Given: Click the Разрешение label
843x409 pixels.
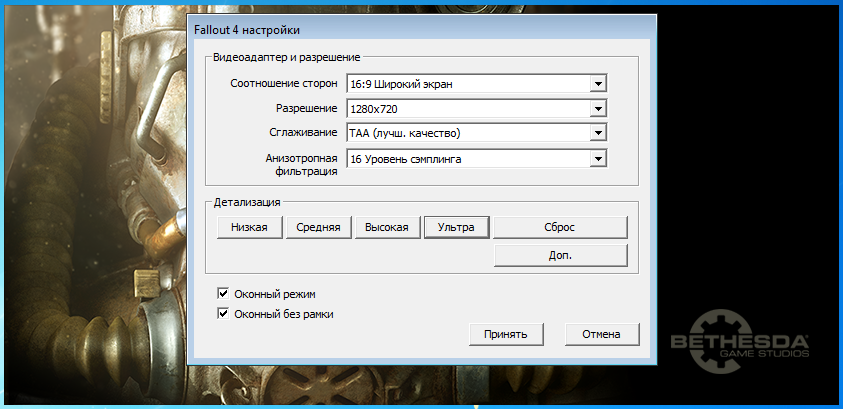Looking at the screenshot, I should click(307, 109).
